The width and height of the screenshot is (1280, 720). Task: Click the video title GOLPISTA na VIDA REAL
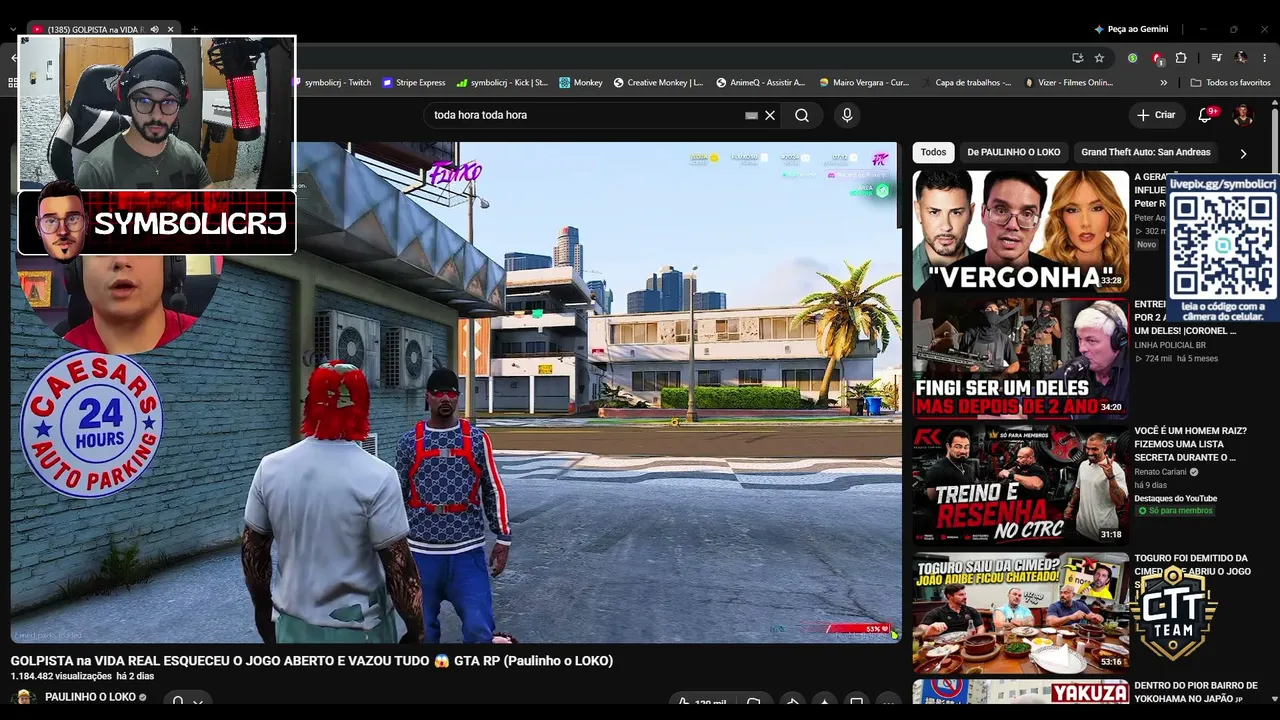pos(312,661)
